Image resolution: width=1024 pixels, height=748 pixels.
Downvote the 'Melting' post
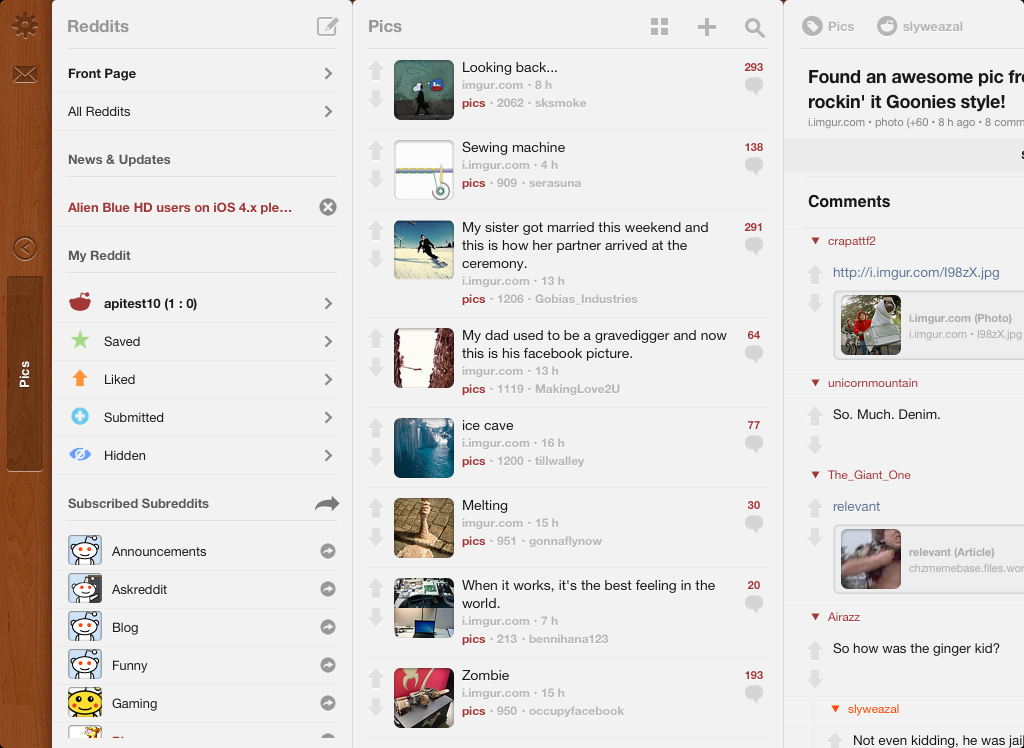pos(376,537)
